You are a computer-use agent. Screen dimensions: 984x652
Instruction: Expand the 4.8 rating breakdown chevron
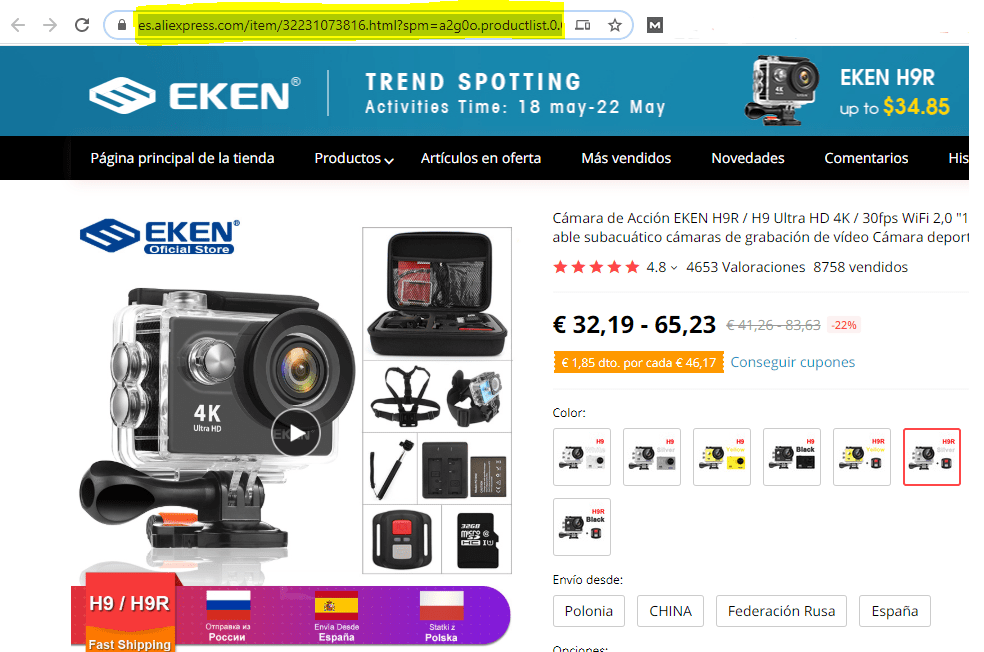point(674,268)
